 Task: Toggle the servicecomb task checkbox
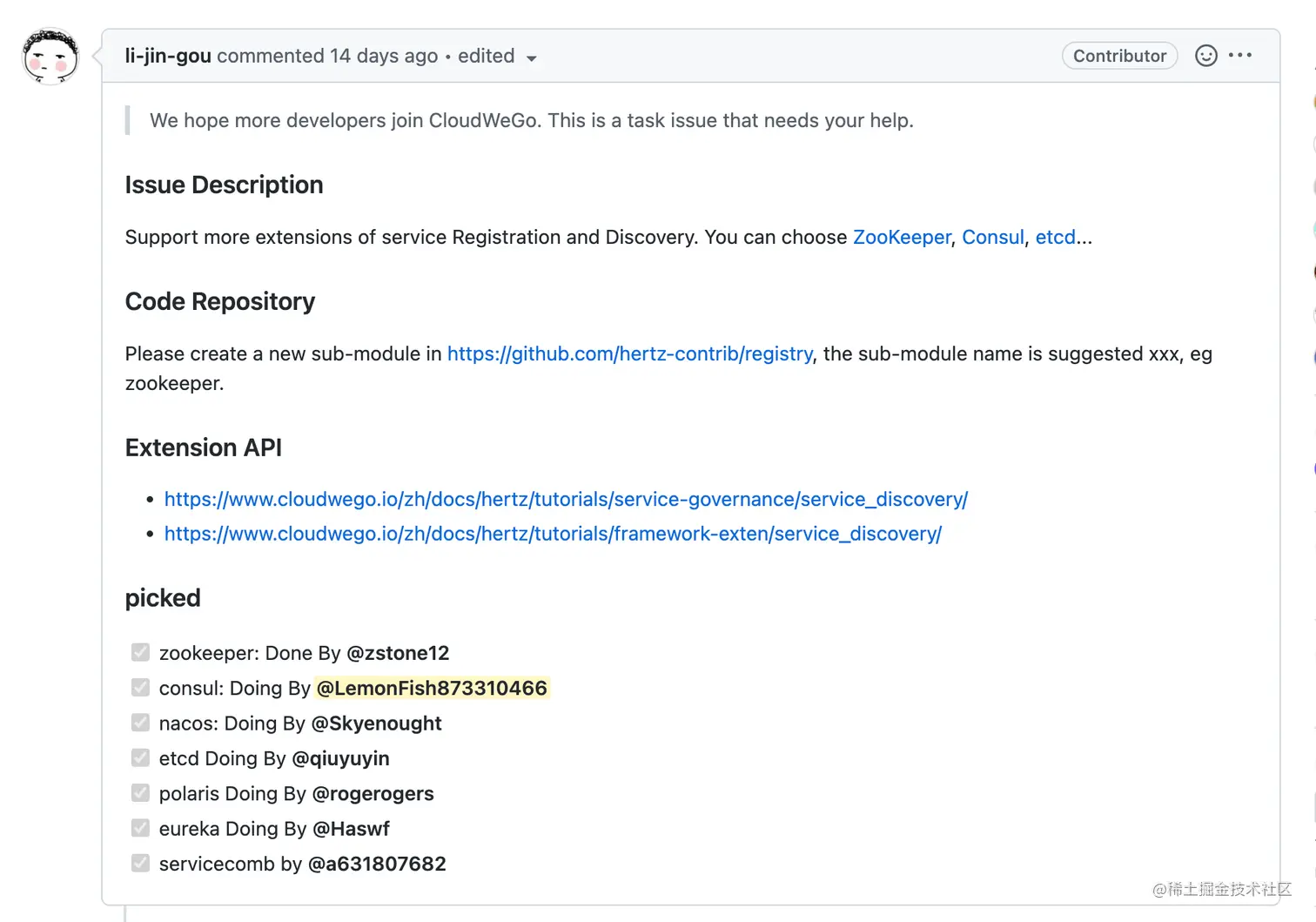140,863
